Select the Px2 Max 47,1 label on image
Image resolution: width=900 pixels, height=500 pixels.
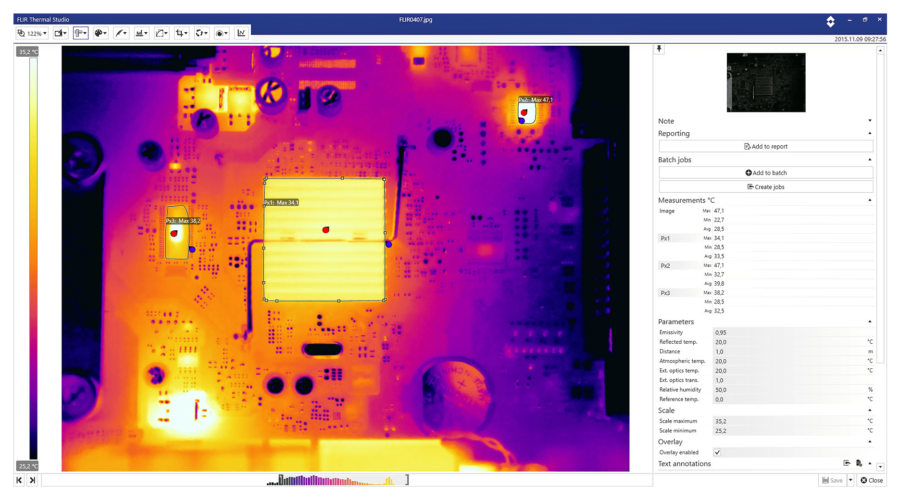click(x=536, y=100)
